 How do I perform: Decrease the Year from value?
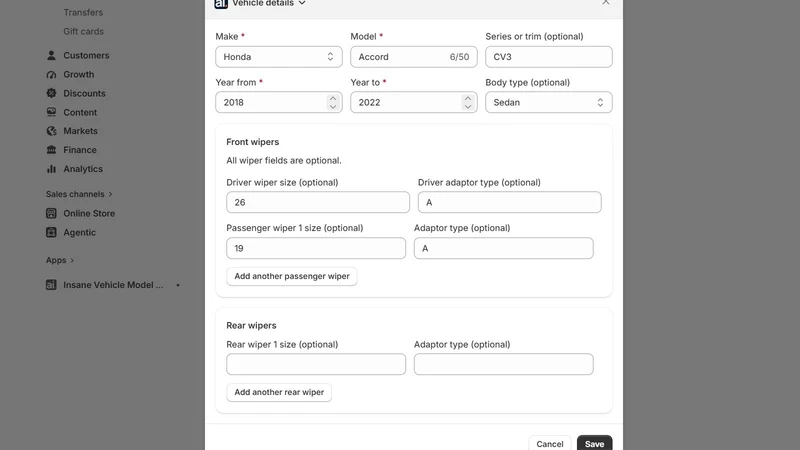[x=333, y=107]
